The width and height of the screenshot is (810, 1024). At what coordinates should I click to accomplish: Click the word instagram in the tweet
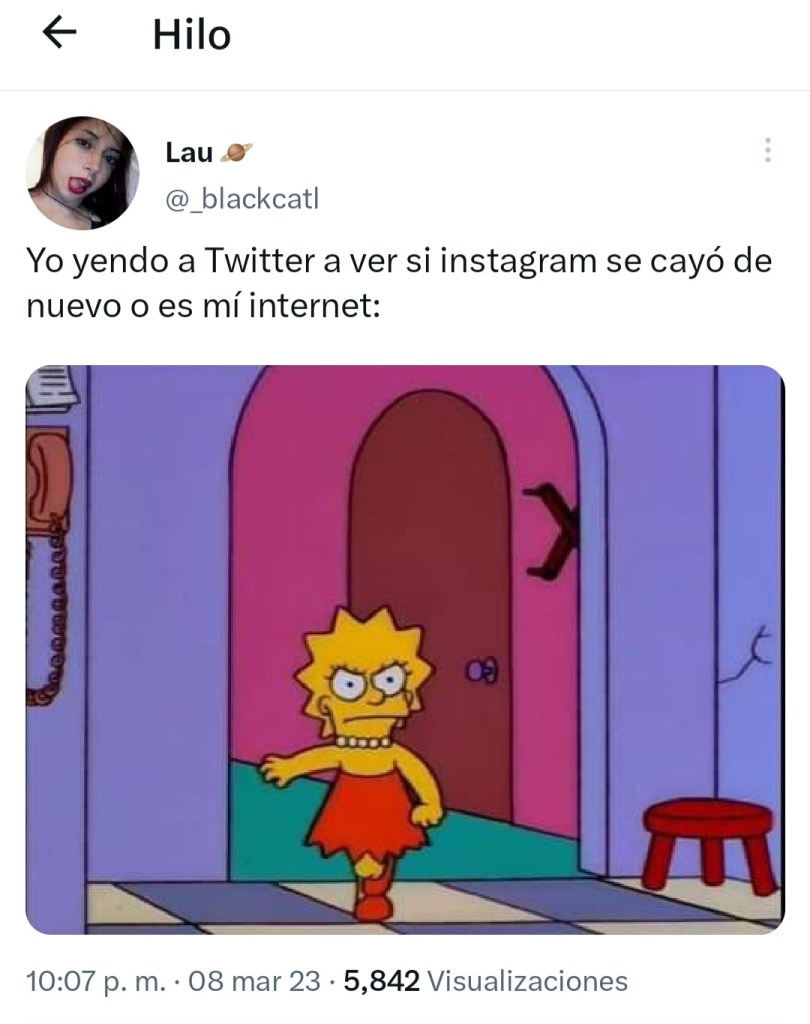[518, 263]
